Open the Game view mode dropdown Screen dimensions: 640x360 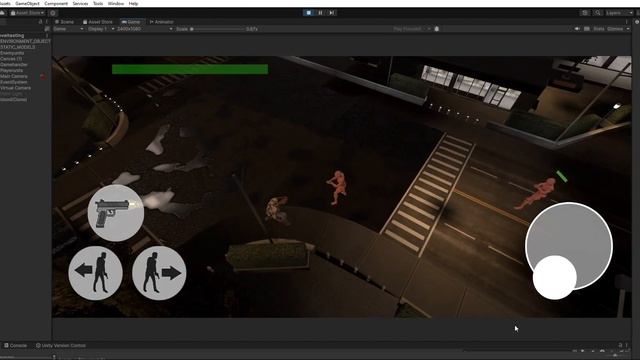68,29
